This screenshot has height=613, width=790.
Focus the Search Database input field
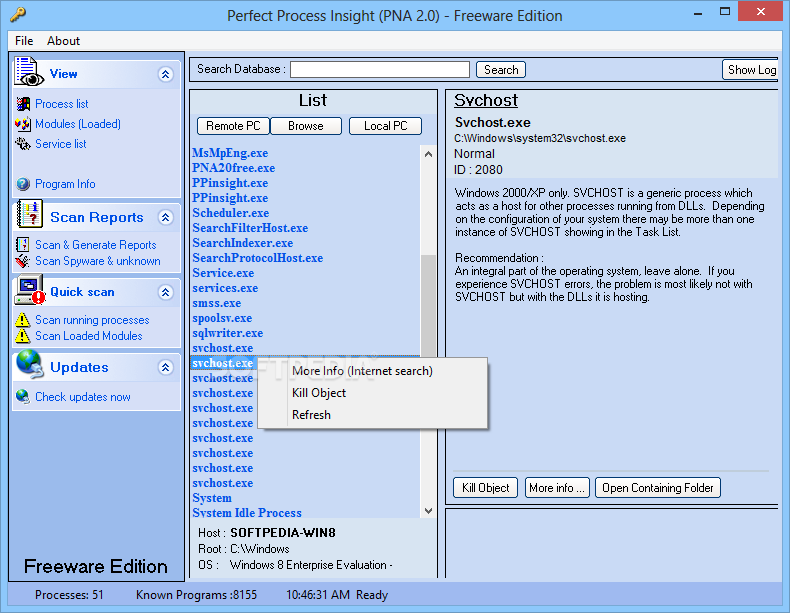click(380, 70)
